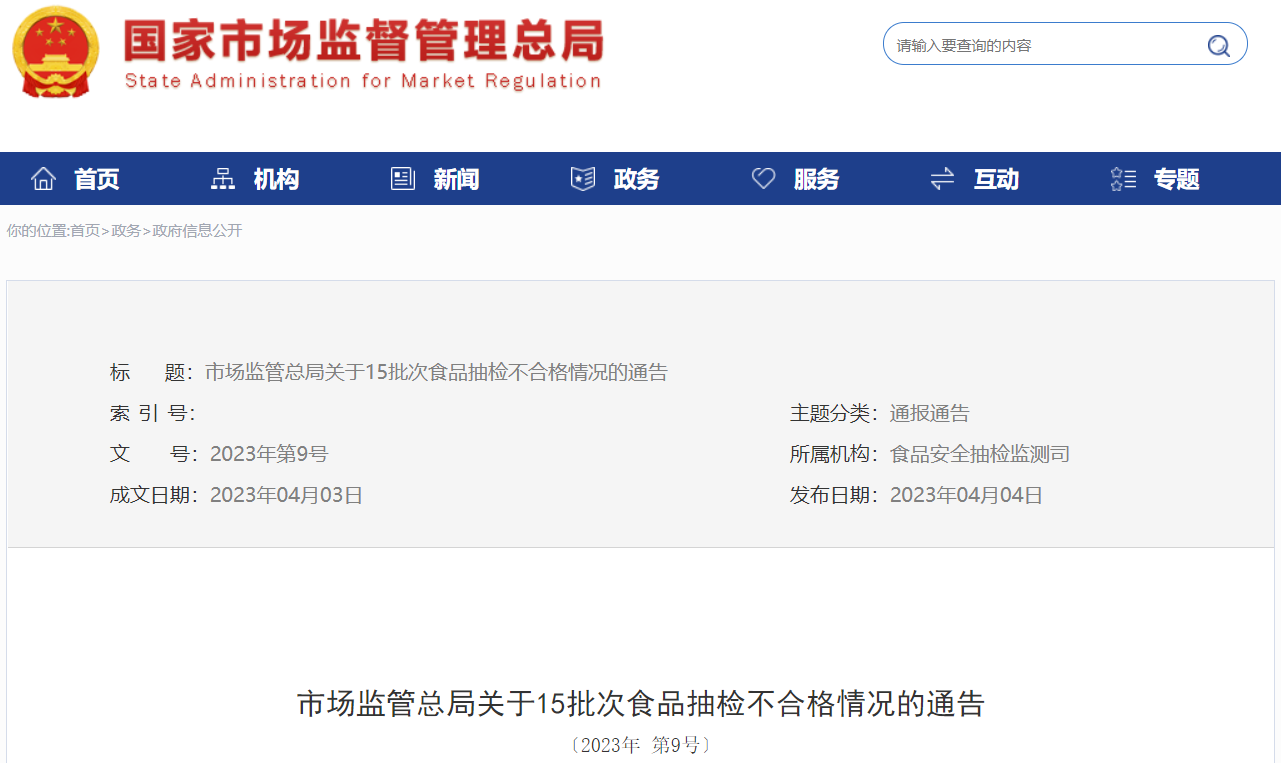
Task: Open the 机构 navigation menu item
Action: pyautogui.click(x=277, y=179)
